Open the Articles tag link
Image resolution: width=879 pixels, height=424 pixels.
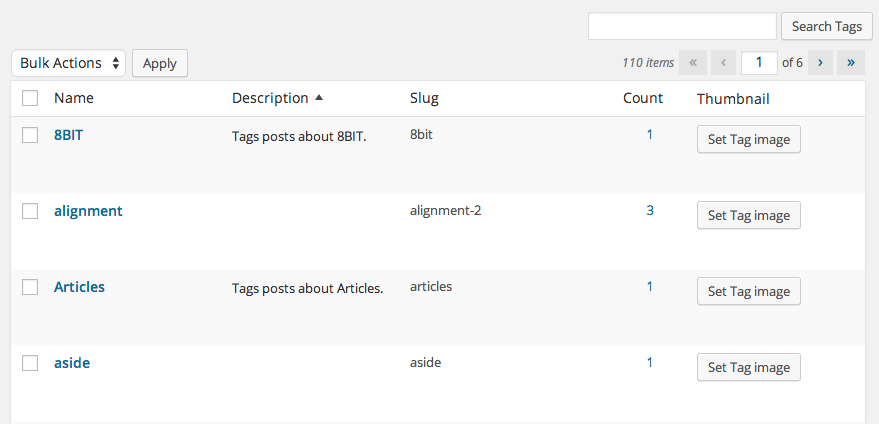79,287
